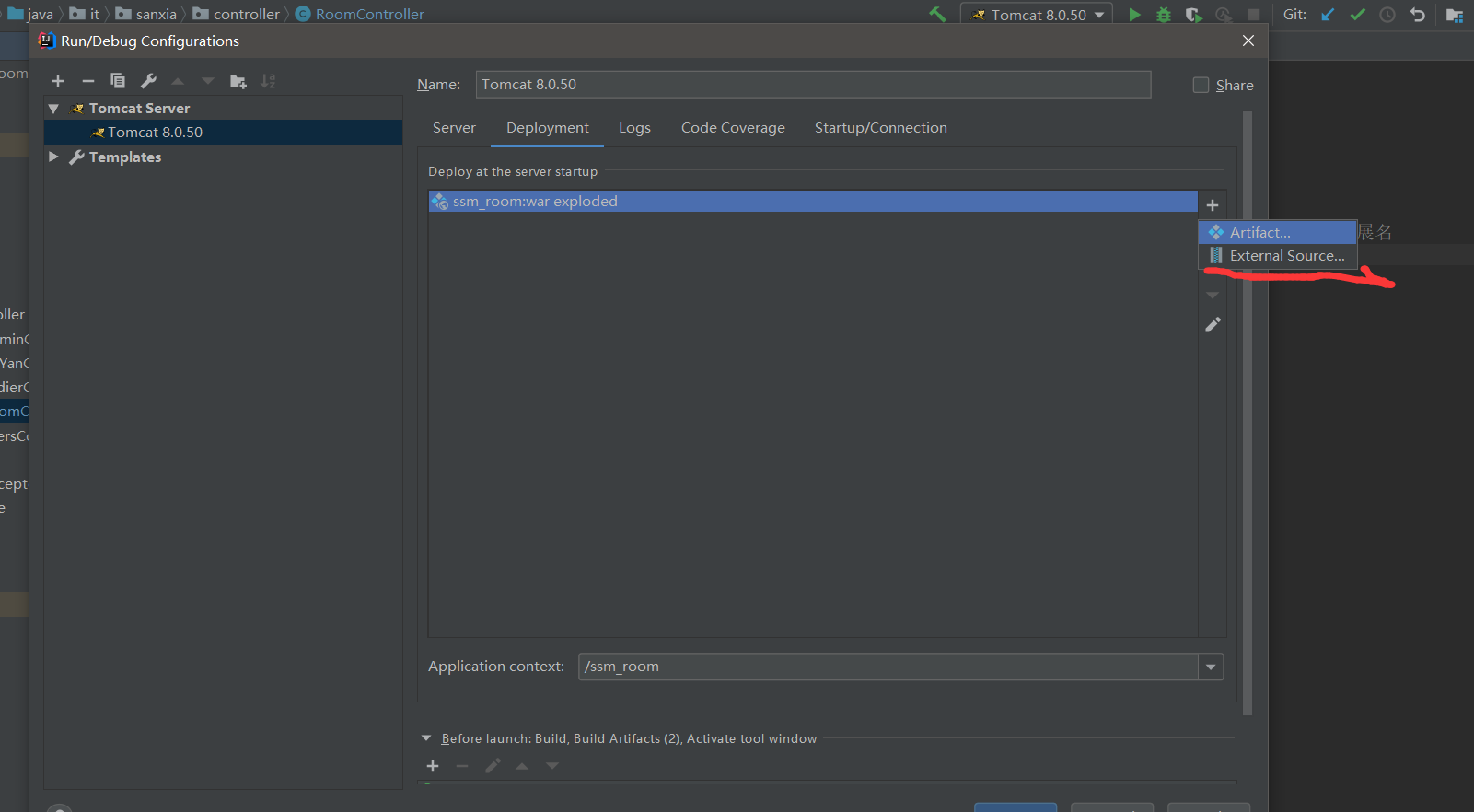This screenshot has width=1474, height=812.
Task: Build project with hammer icon
Action: (937, 14)
